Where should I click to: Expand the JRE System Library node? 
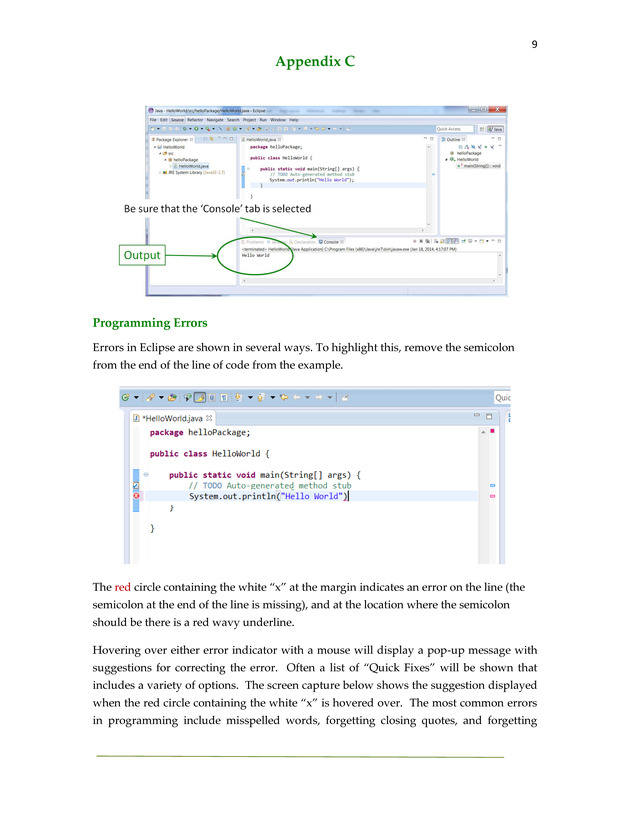pos(159,172)
